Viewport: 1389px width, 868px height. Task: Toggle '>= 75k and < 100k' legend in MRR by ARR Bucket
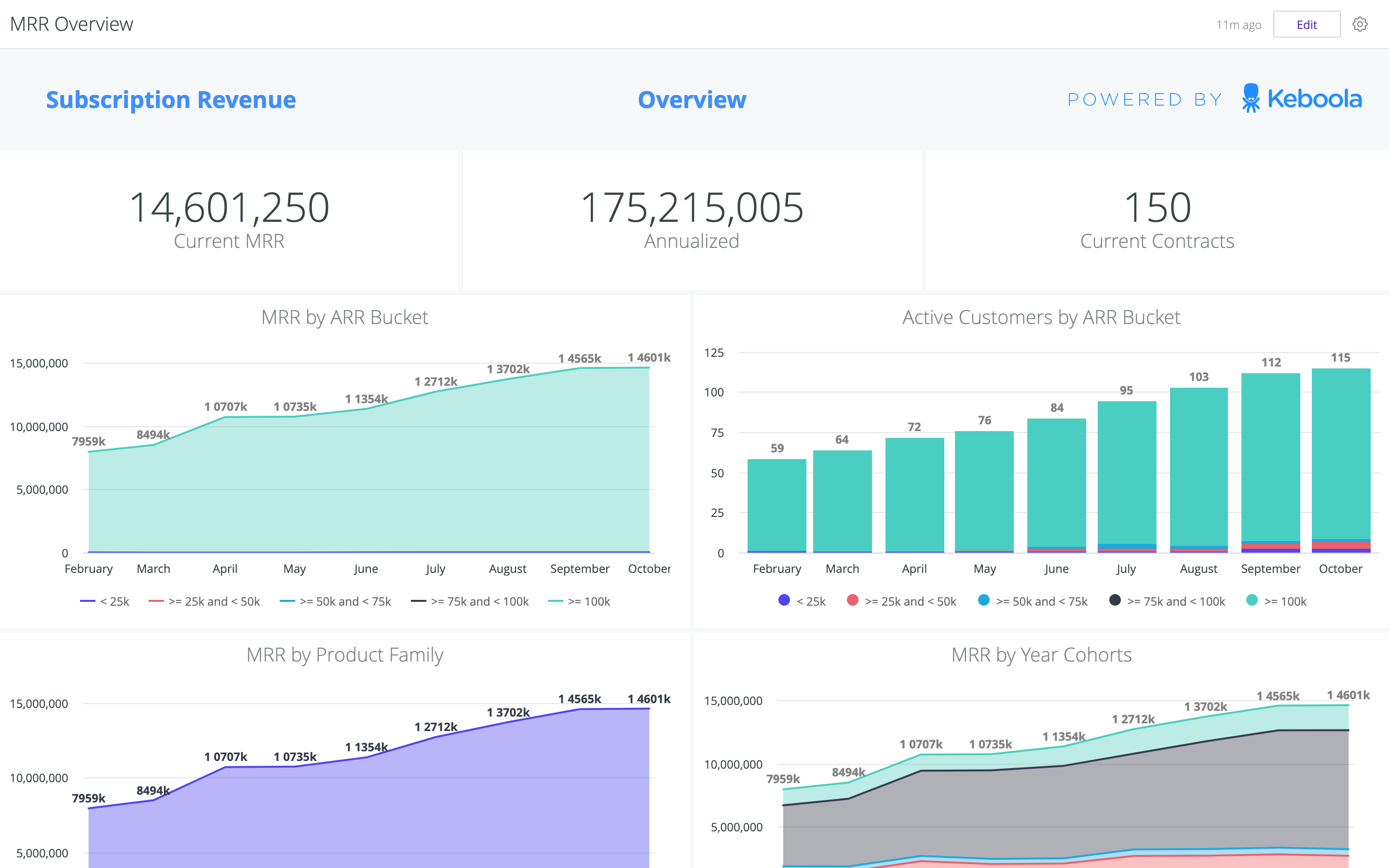[470, 601]
